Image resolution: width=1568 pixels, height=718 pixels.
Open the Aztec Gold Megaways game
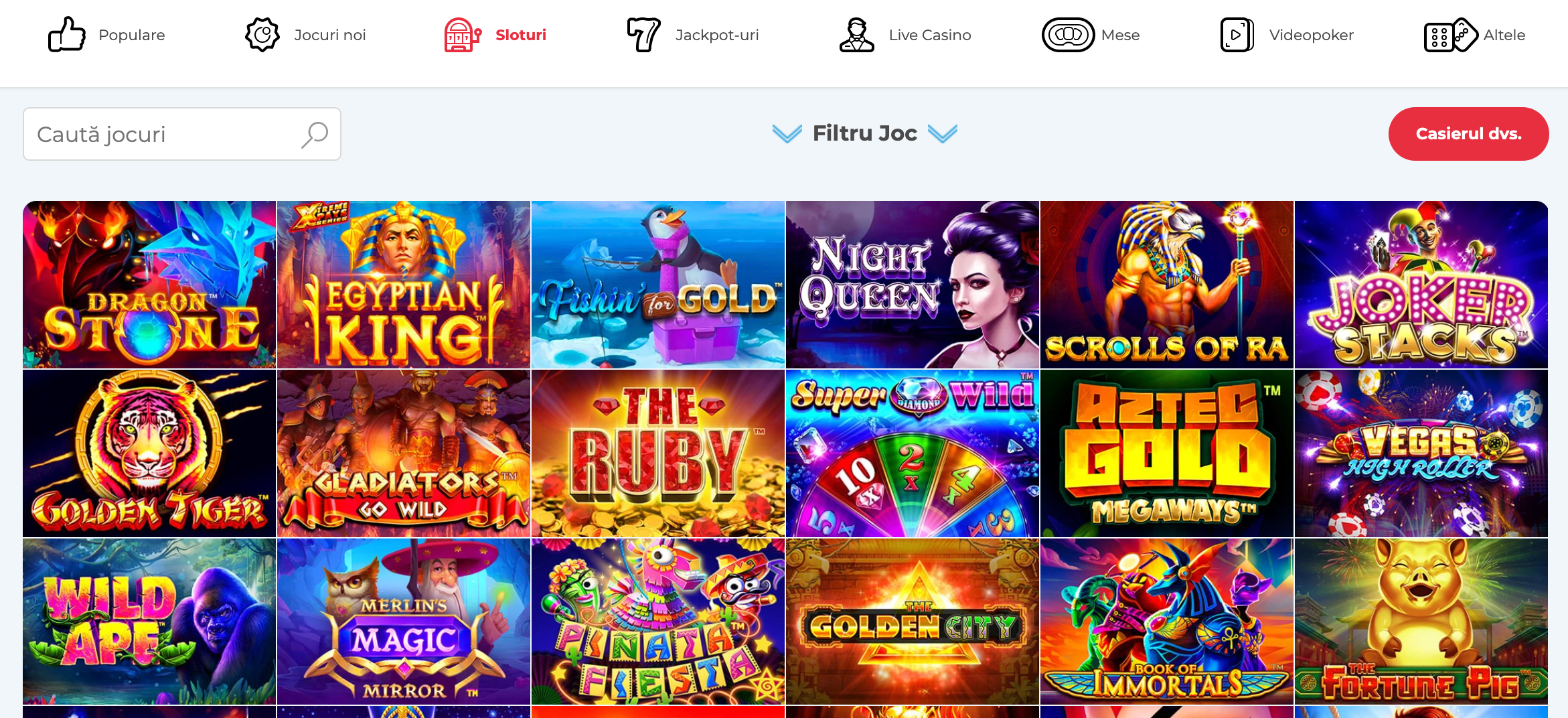pos(1167,453)
